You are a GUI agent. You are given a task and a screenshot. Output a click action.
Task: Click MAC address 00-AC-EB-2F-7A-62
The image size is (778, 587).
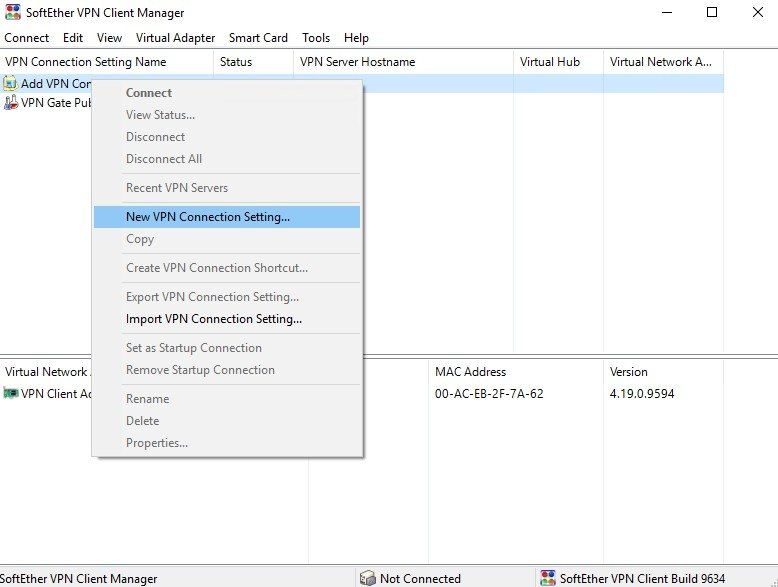pos(489,393)
